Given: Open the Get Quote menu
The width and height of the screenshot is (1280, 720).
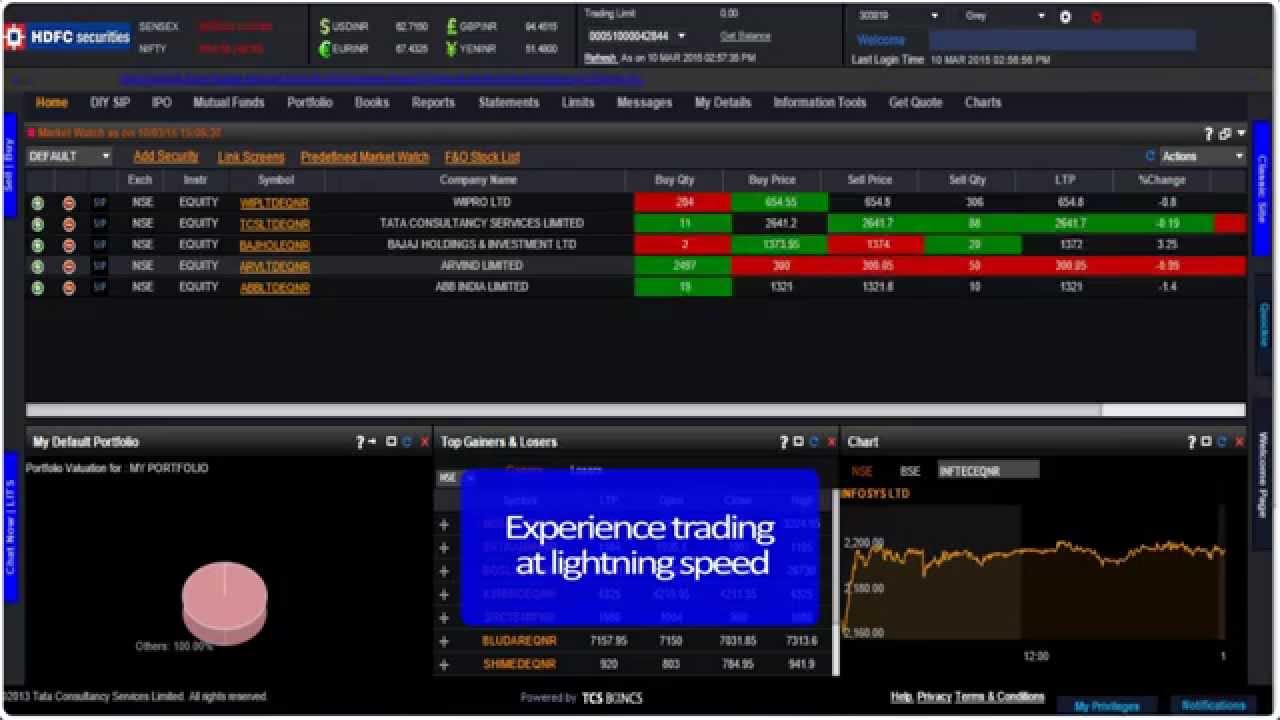Looking at the screenshot, I should click(916, 102).
